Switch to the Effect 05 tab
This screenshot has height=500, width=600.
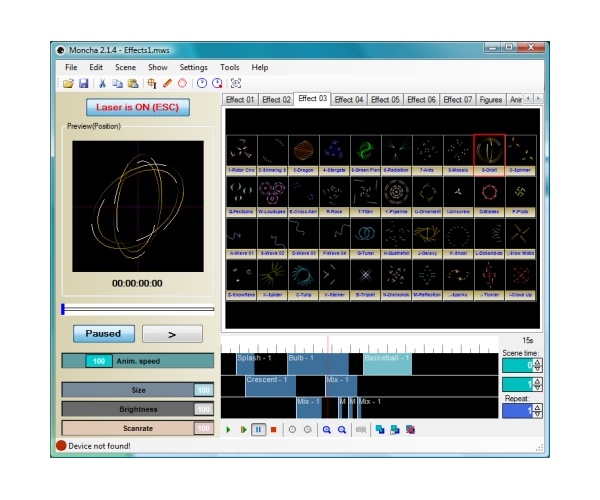click(385, 100)
